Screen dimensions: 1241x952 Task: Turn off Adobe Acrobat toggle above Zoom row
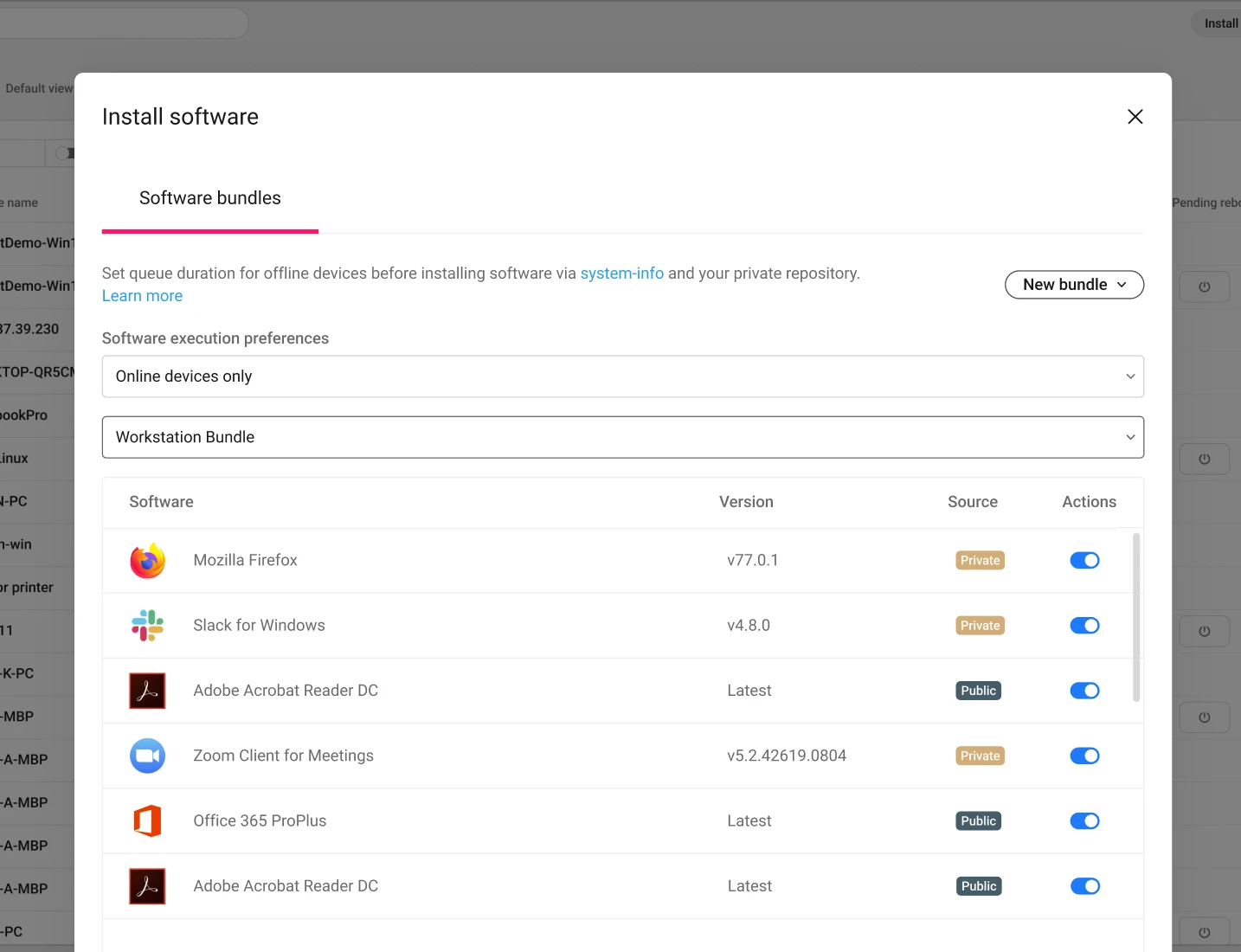point(1084,691)
